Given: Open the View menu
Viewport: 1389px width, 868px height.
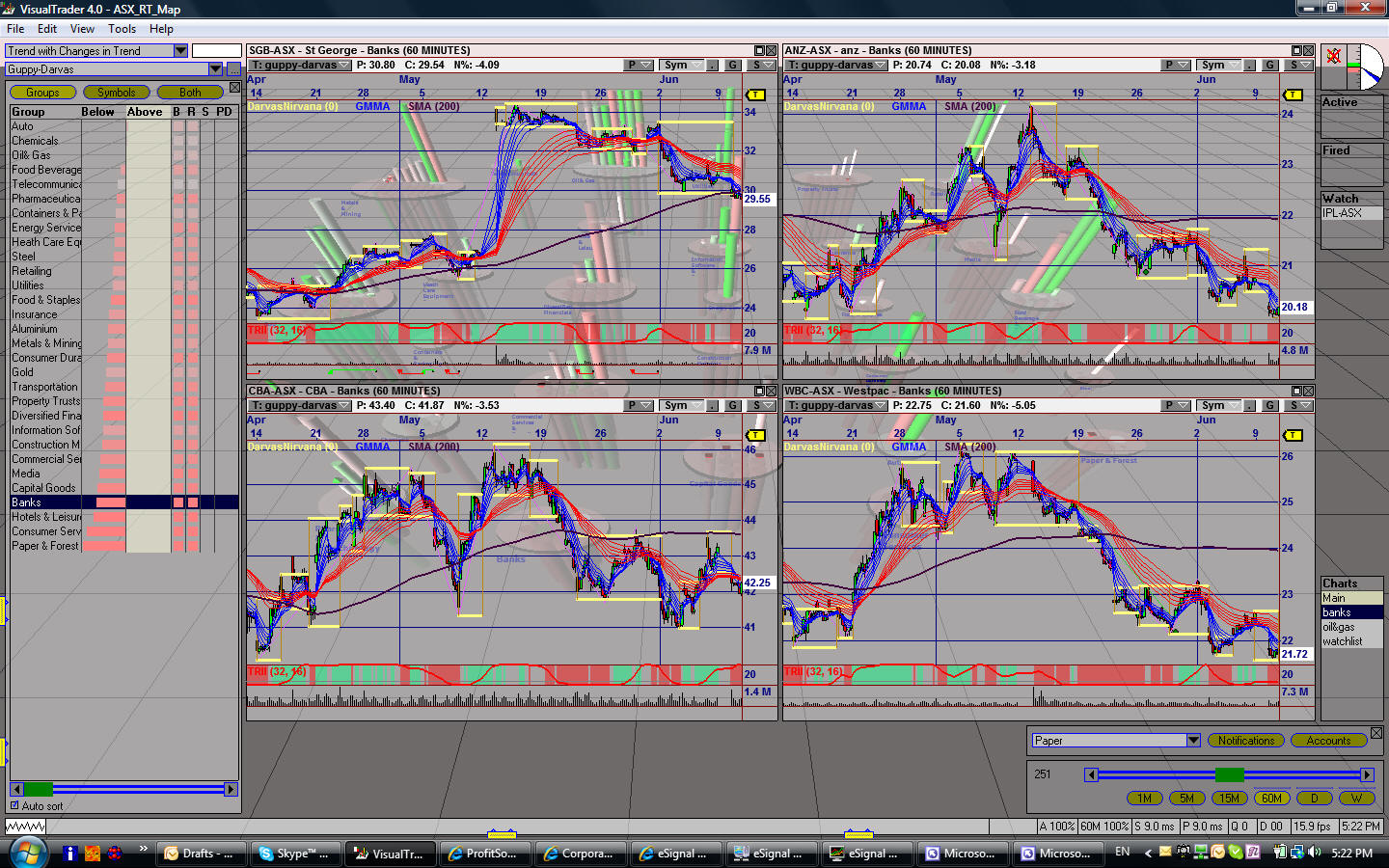Looking at the screenshot, I should click(x=82, y=29).
